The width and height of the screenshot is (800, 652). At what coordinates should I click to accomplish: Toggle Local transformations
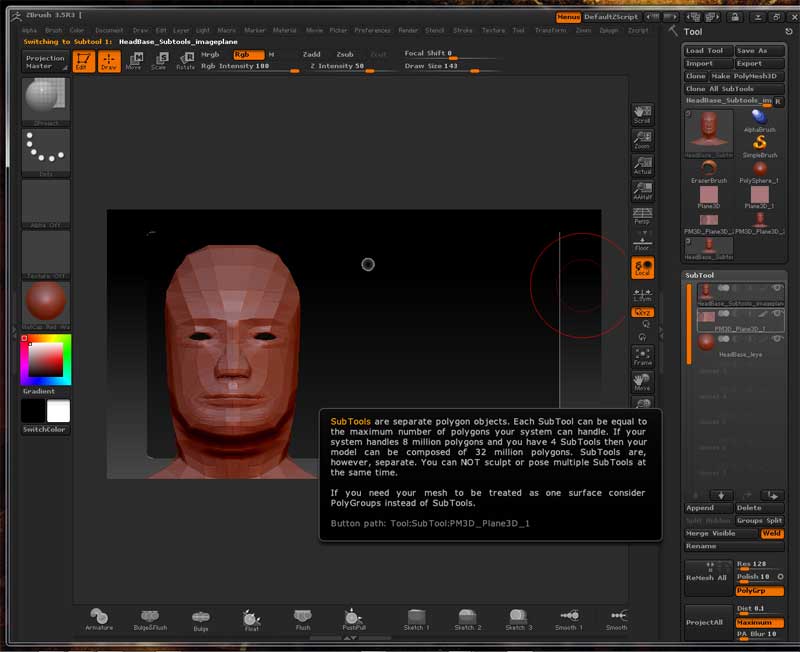(x=642, y=268)
